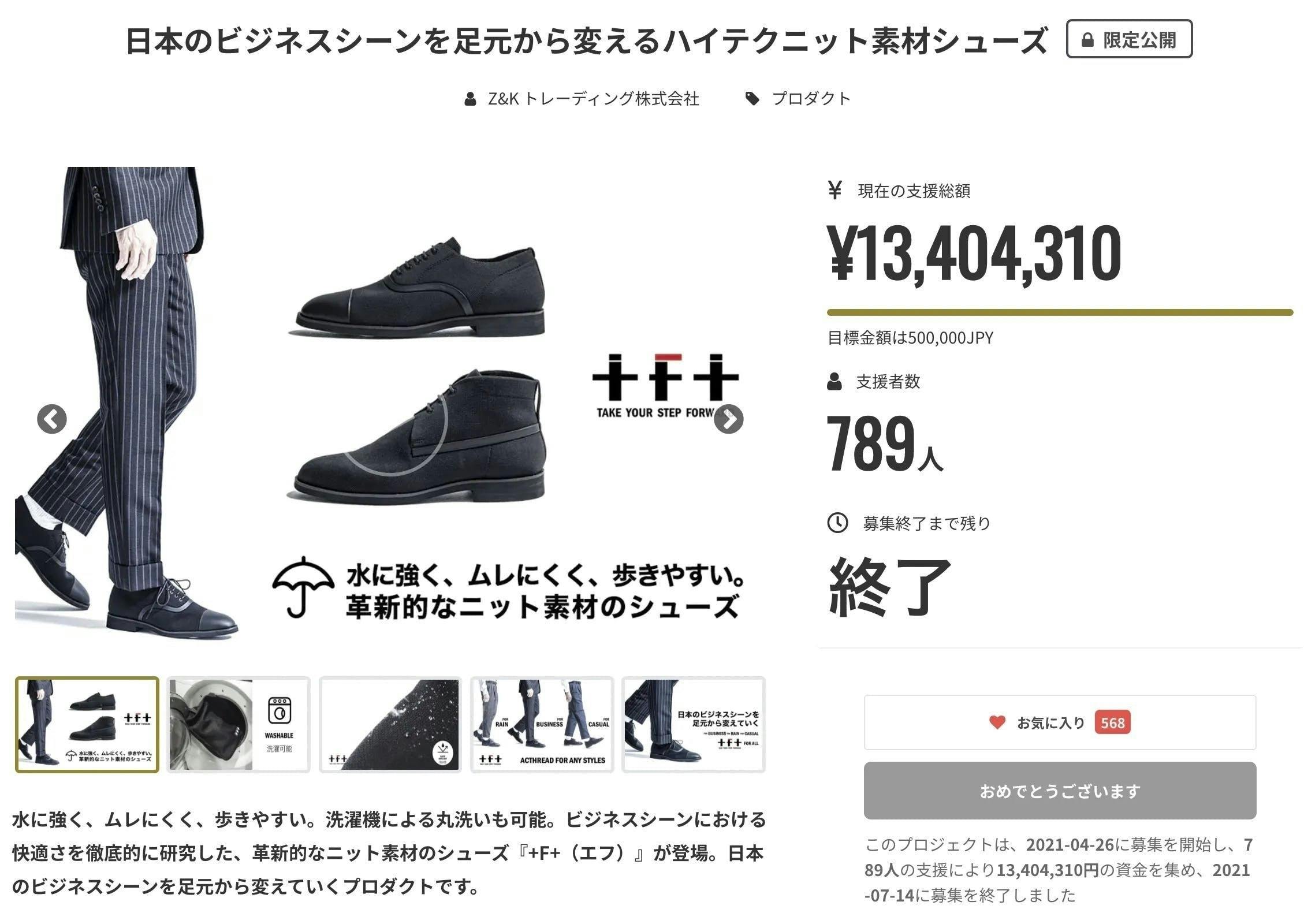This screenshot has width=1304, height=924.
Task: Click the tag icon beside プロダクト
Action: pos(752,99)
